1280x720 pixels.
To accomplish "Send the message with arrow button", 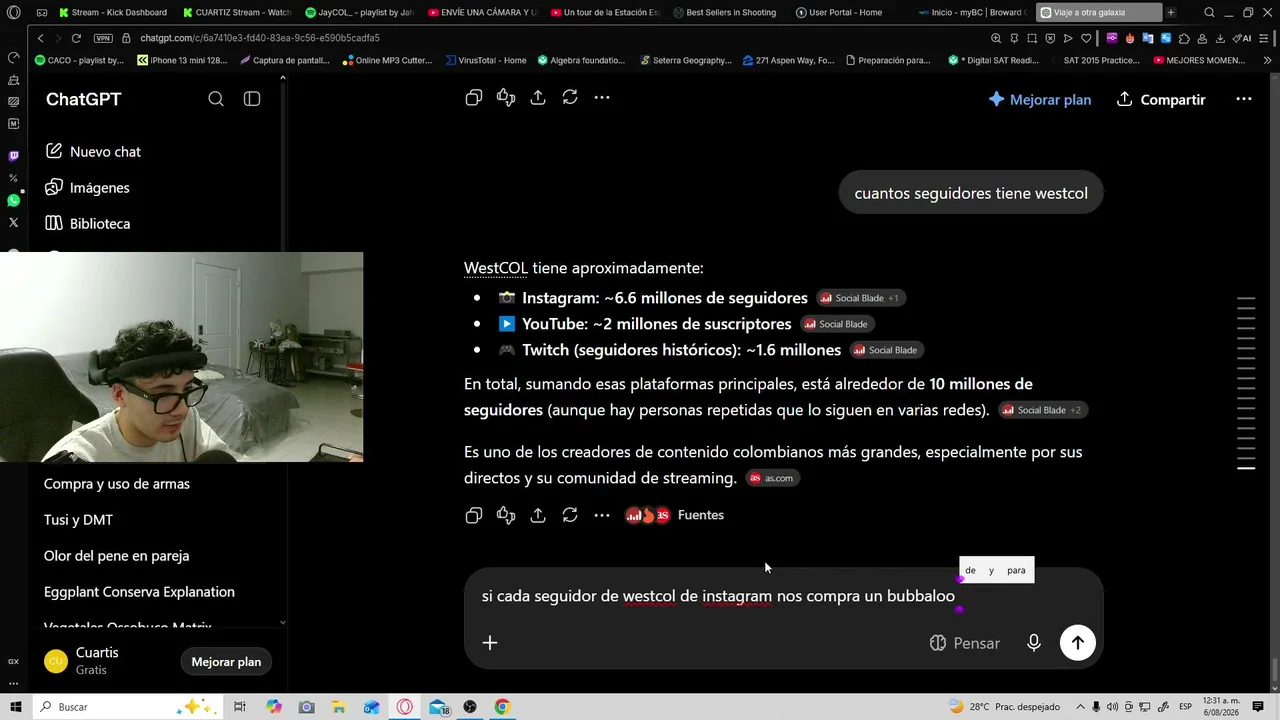I will pos(1077,643).
